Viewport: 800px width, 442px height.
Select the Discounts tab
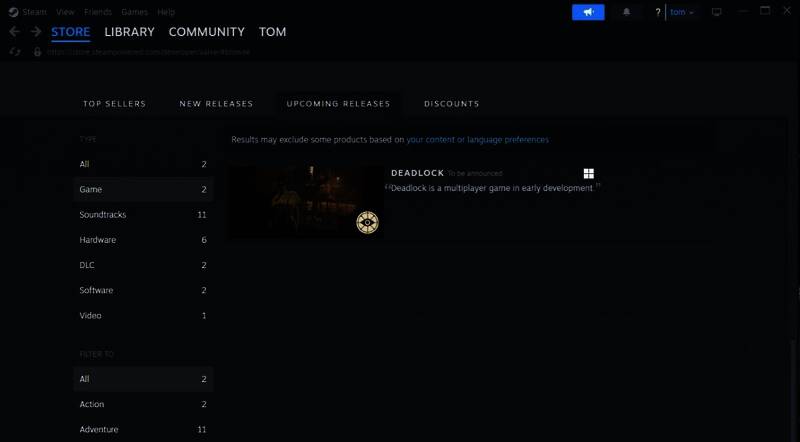point(451,104)
